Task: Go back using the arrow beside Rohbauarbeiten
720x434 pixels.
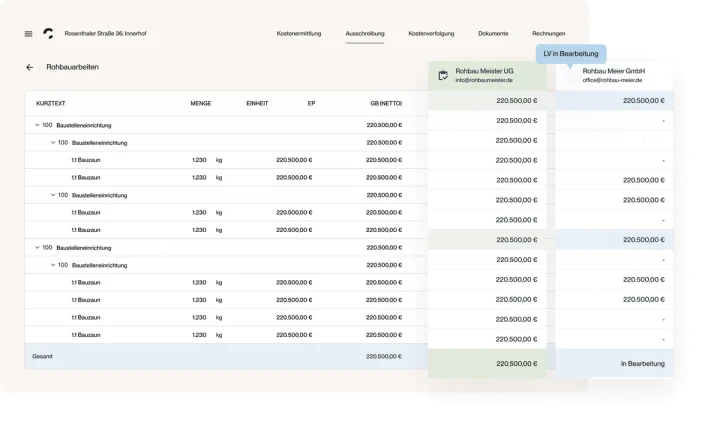Action: tap(29, 68)
